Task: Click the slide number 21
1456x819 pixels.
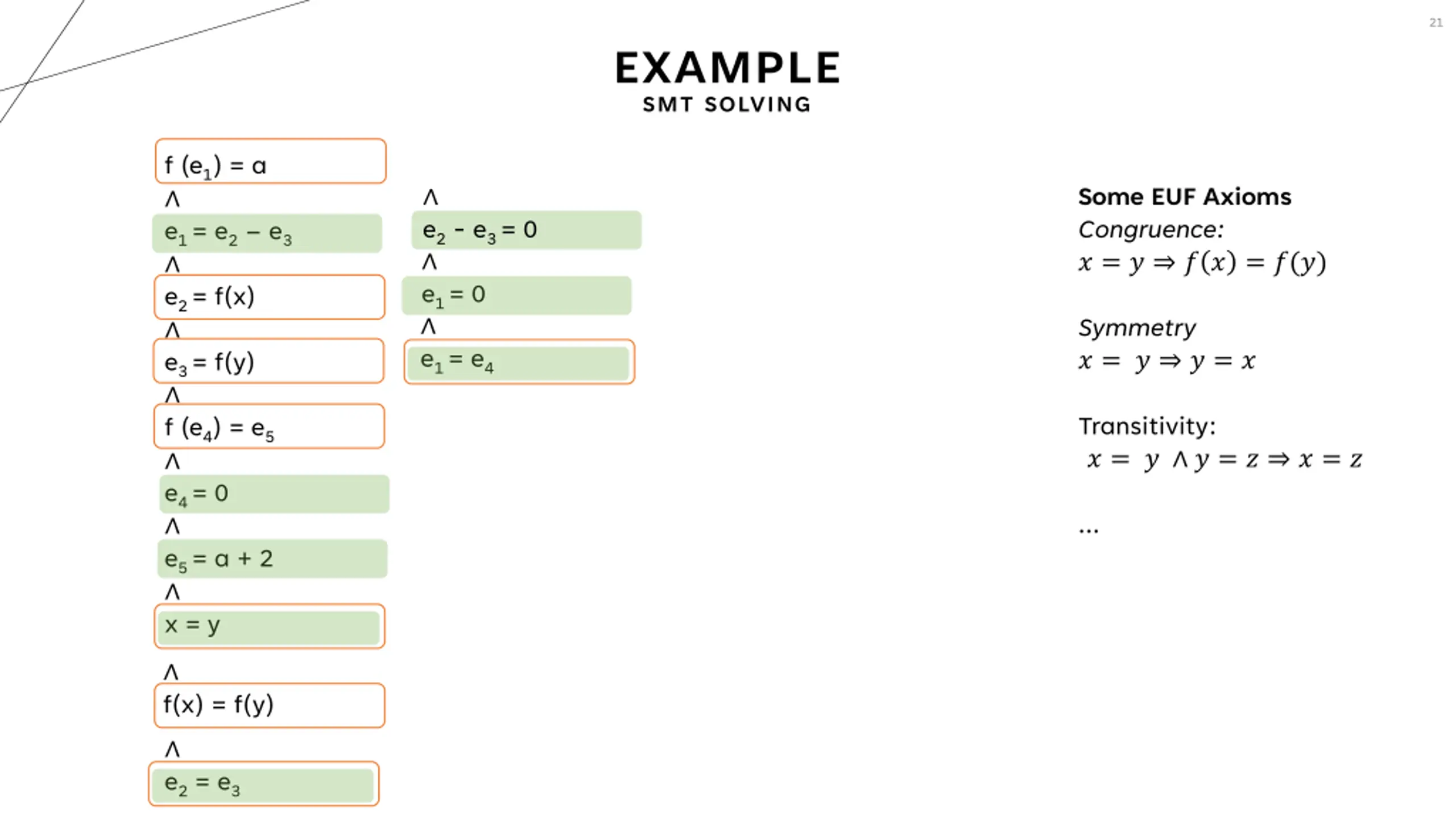Action: [1436, 23]
